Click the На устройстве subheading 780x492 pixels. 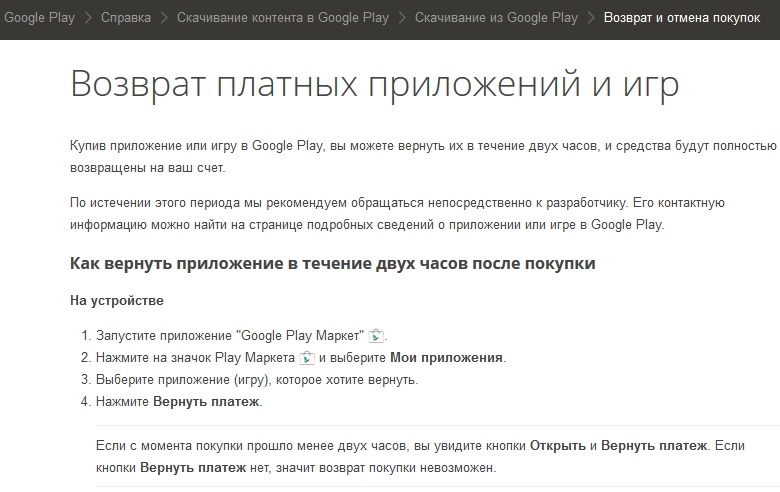pyautogui.click(x=117, y=300)
